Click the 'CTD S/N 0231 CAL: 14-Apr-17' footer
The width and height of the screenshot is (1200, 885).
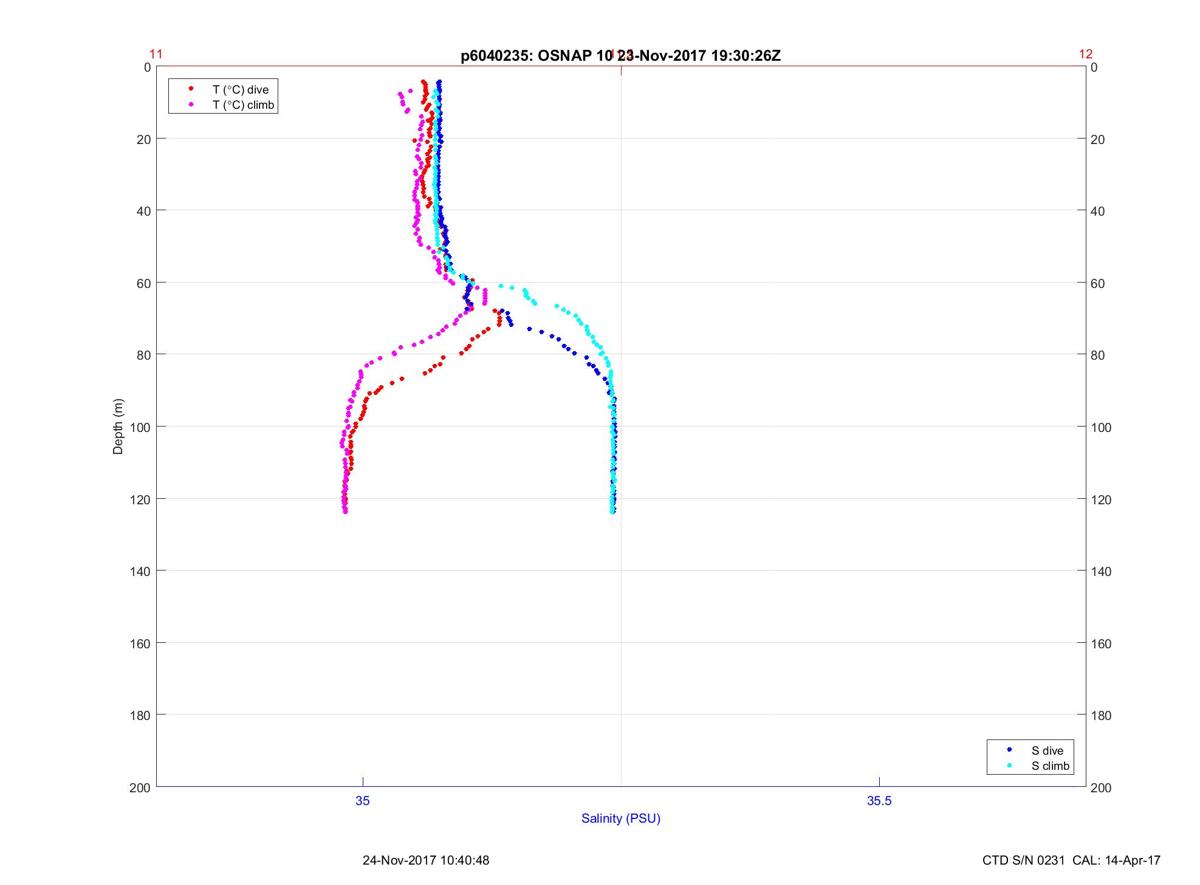(1072, 860)
